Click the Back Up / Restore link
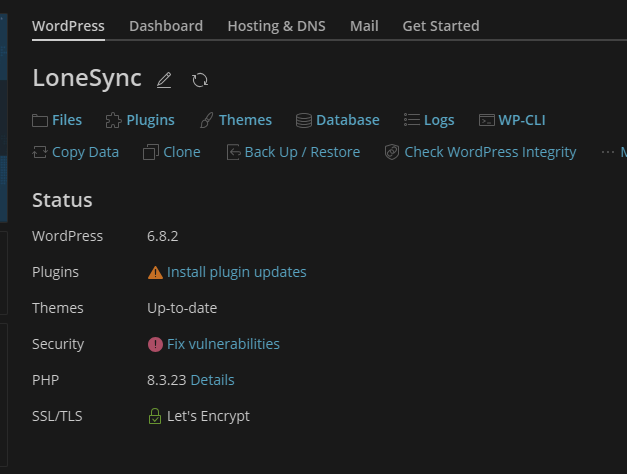Image resolution: width=627 pixels, height=474 pixels. click(x=302, y=152)
